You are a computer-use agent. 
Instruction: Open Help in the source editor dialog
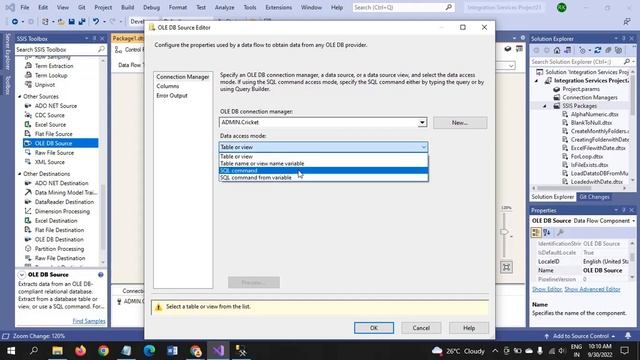(x=469, y=328)
